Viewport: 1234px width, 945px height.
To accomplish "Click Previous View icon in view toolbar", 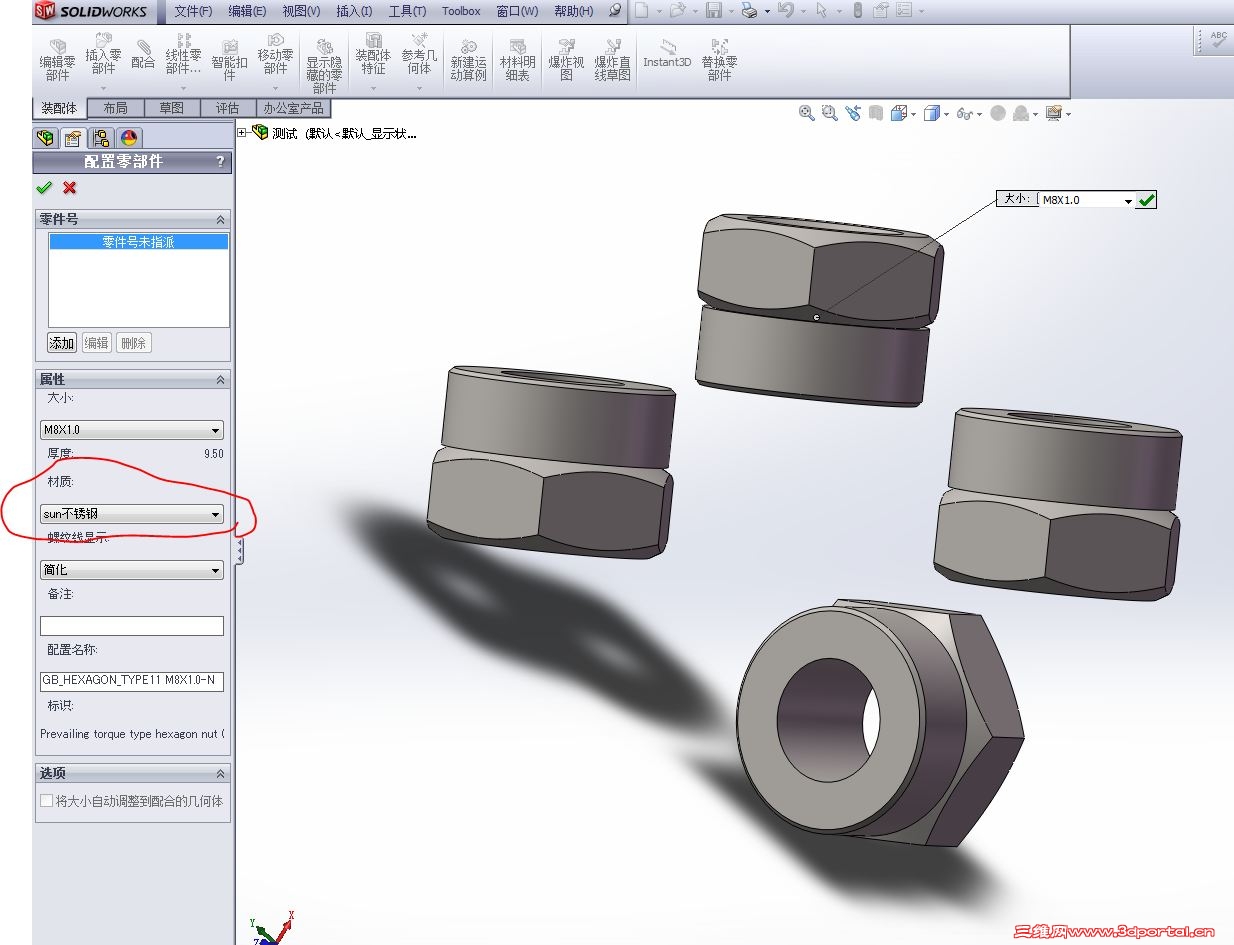I will pyautogui.click(x=853, y=114).
